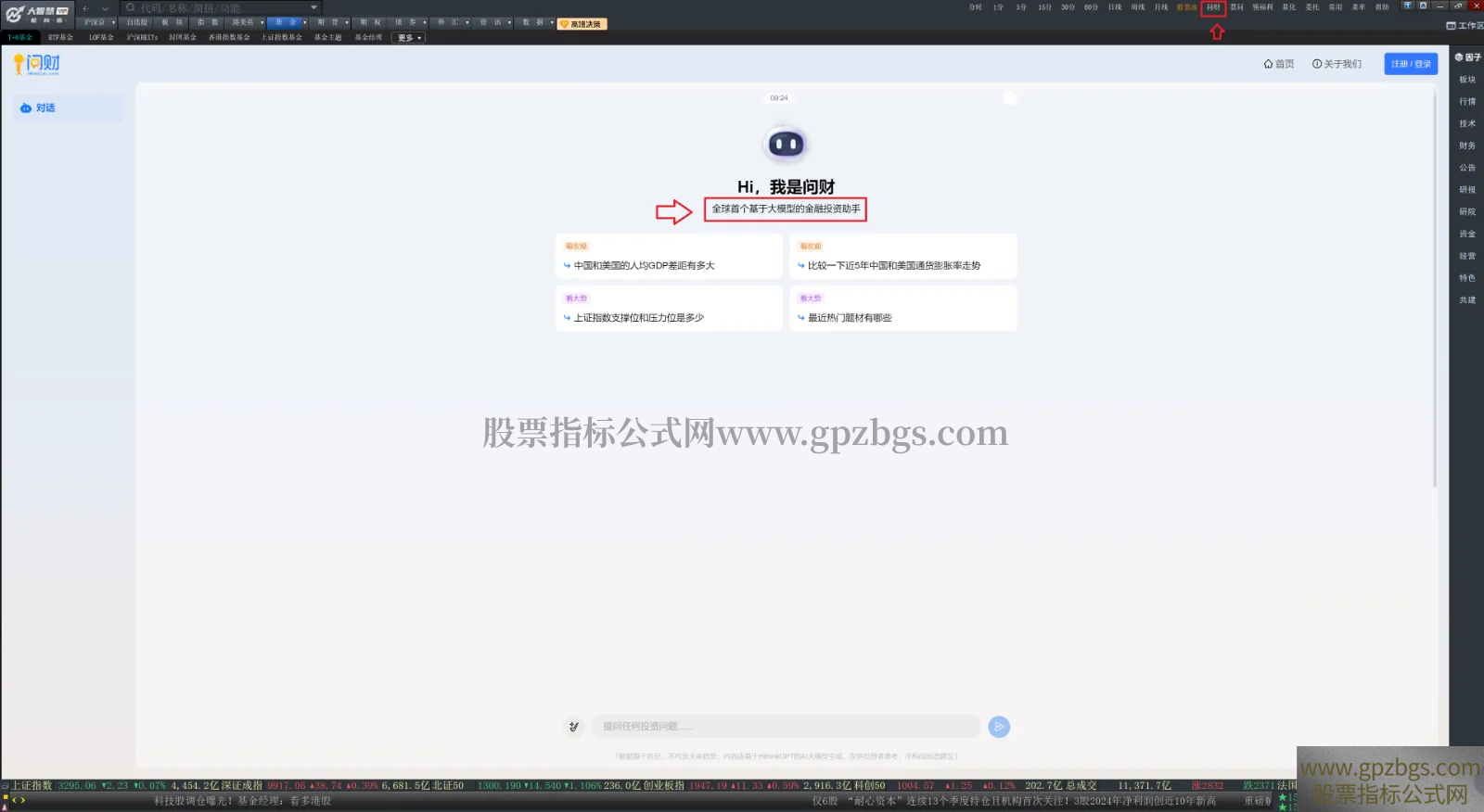Select the 月线 chart period
The width and height of the screenshot is (1484, 812).
coord(1161,7)
